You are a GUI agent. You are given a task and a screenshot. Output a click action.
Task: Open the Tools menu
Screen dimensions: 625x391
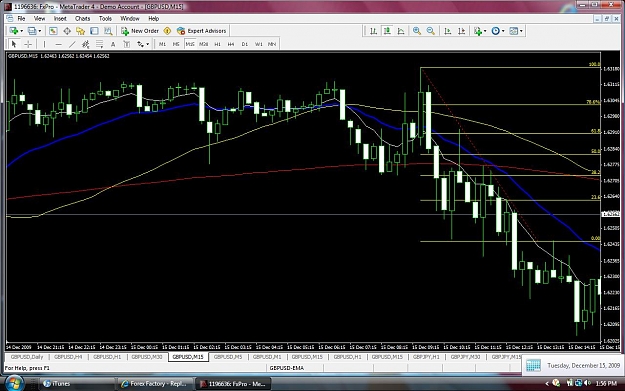click(105, 18)
